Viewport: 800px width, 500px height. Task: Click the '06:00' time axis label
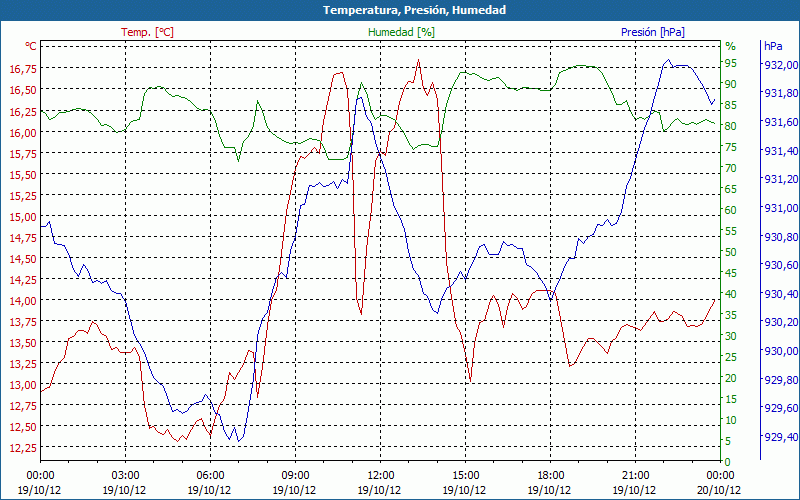point(210,476)
